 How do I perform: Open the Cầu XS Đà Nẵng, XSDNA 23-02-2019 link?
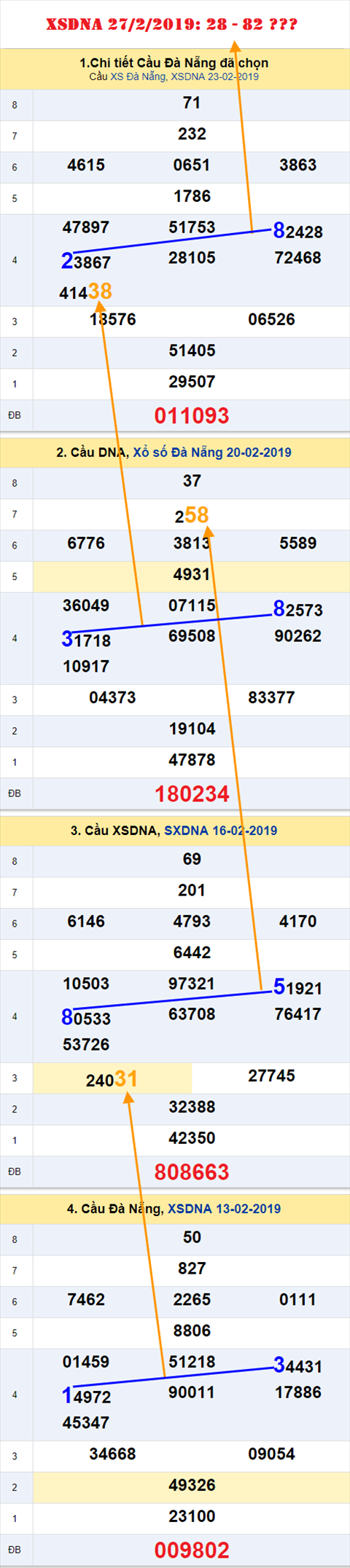coord(174,77)
